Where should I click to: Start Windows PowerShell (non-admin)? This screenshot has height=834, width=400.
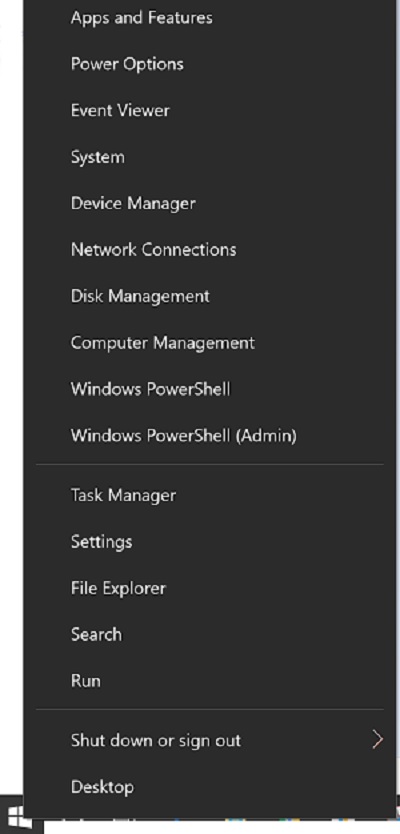[x=151, y=389]
